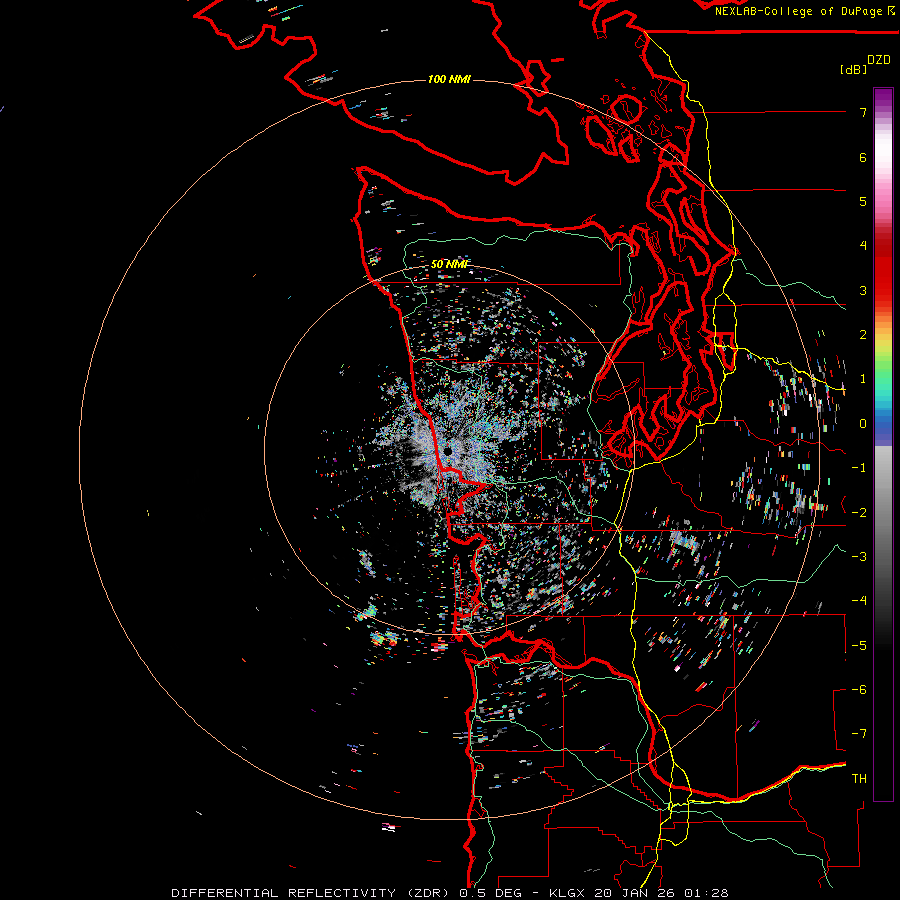Click the 5 value on color scale
The image size is (900, 900).
coord(863,201)
